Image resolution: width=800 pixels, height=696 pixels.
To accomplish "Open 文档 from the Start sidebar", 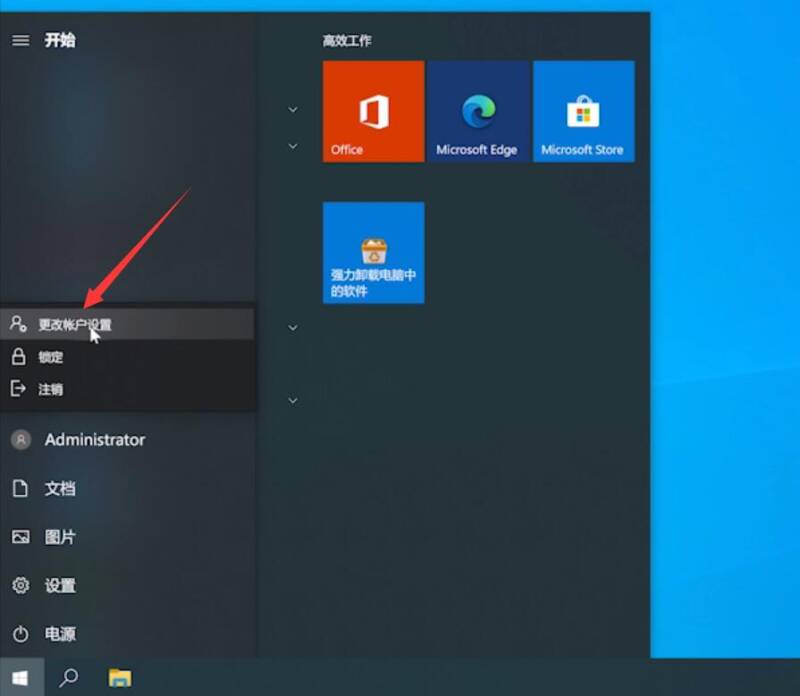I will 128,488.
